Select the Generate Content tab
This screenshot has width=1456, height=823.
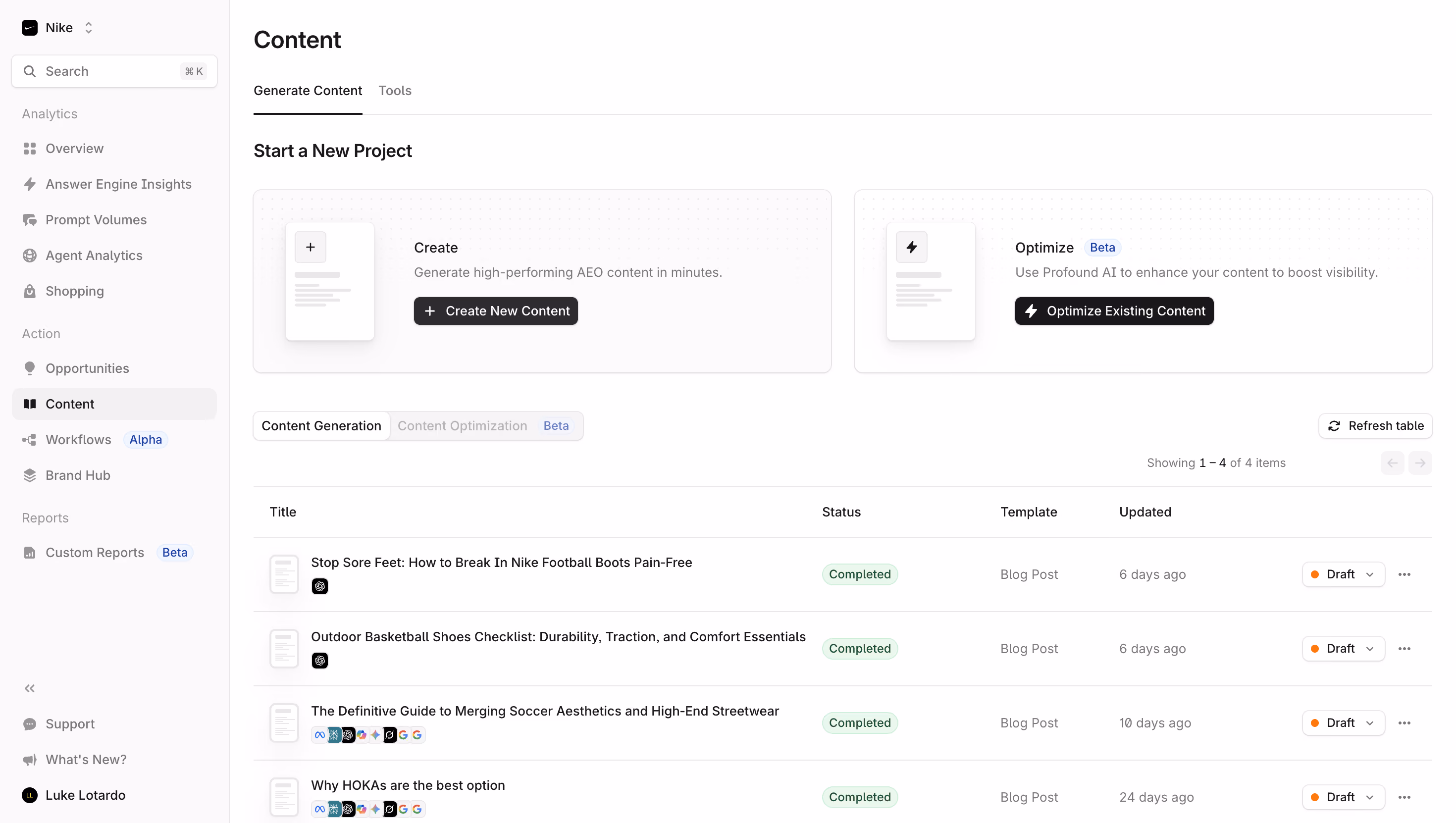point(308,91)
